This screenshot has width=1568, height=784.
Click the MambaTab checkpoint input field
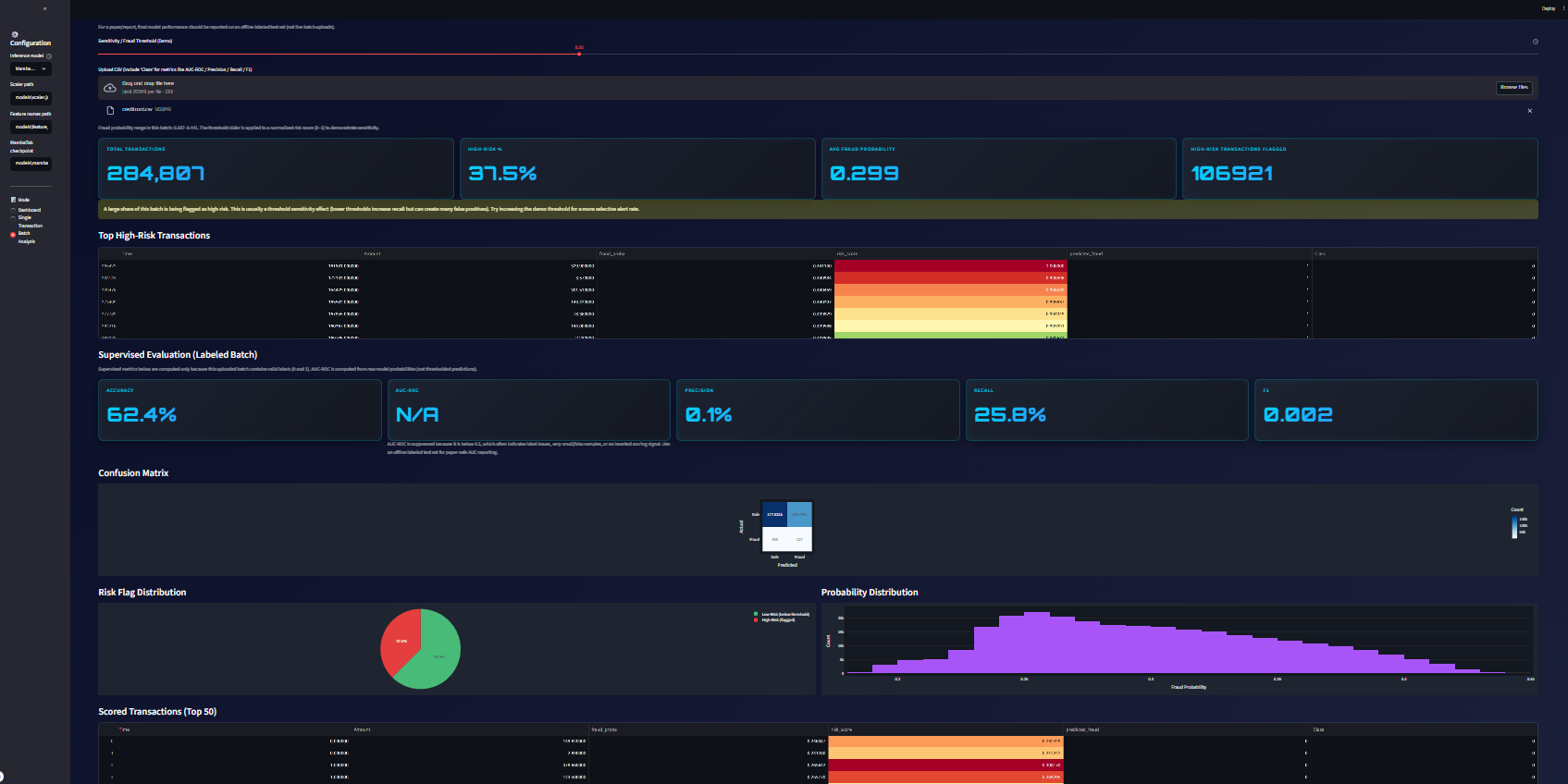[x=31, y=164]
